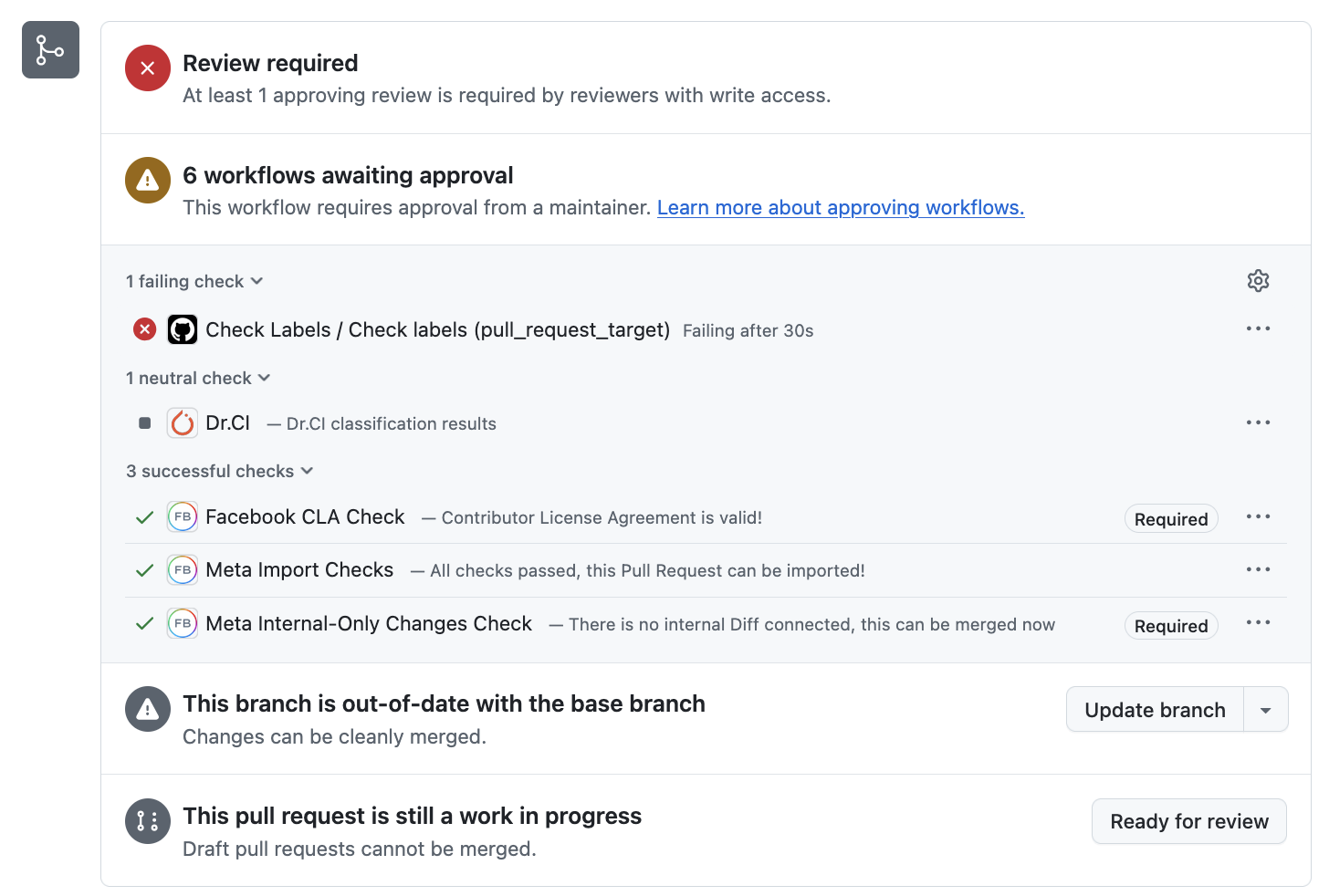The height and width of the screenshot is (896, 1329).
Task: Click the Dr.CI app avatar icon
Action: pos(183,423)
